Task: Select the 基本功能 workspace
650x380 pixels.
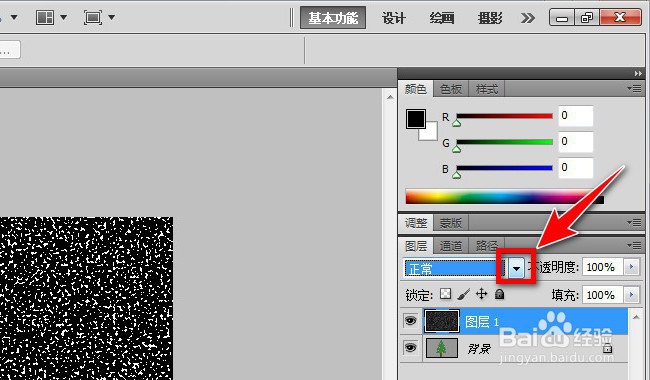Action: (333, 18)
